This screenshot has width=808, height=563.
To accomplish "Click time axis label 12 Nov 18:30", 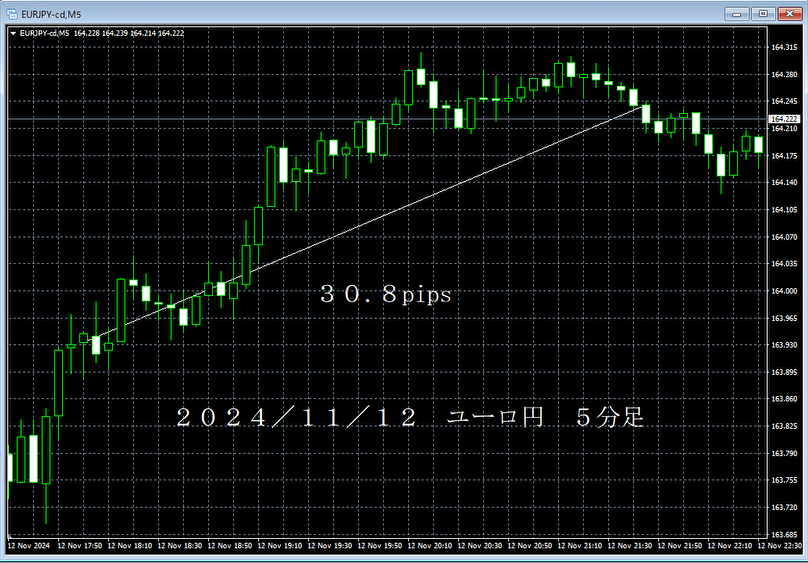I will [x=180, y=545].
